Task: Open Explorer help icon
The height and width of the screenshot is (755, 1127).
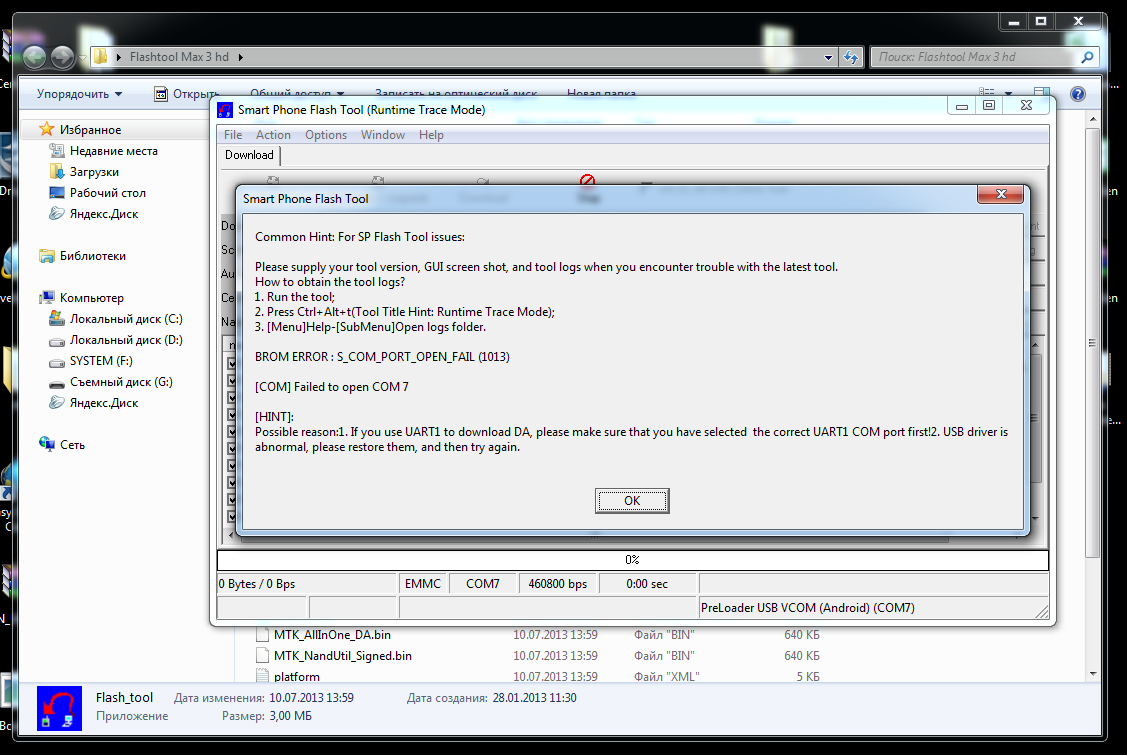Action: click(x=1077, y=94)
